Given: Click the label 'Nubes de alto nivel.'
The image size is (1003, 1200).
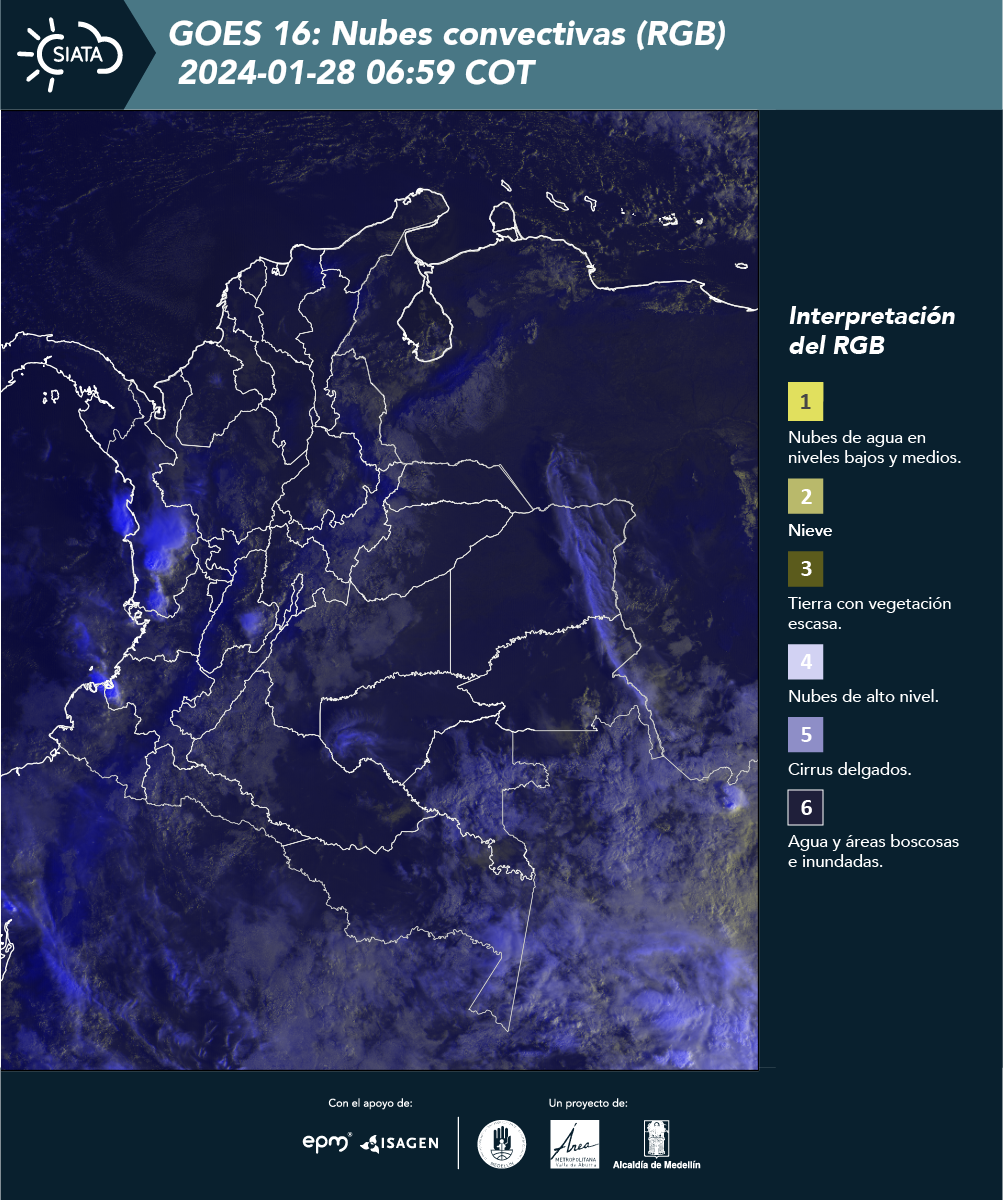Looking at the screenshot, I should click(863, 696).
